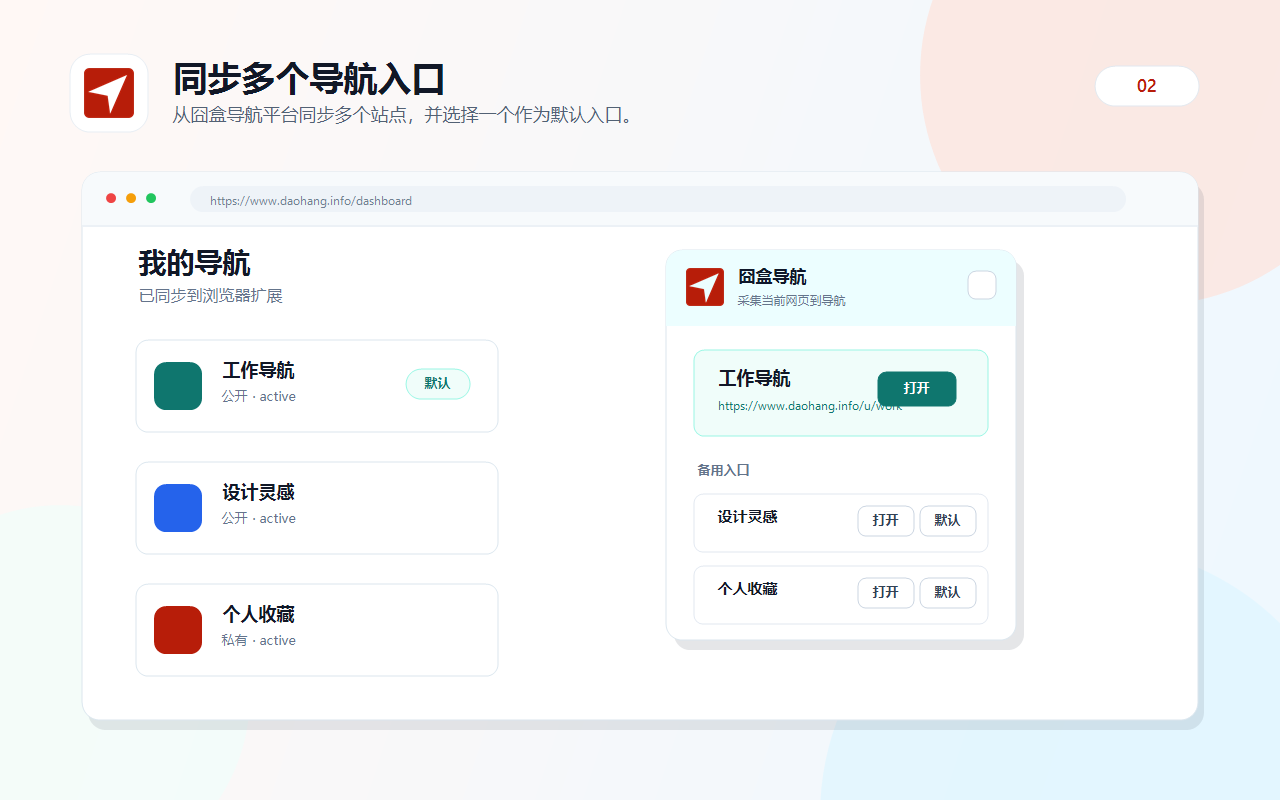Screen dimensions: 1280x800
Task: Focus the browser address bar with daohang.info URL
Action: tap(658, 200)
